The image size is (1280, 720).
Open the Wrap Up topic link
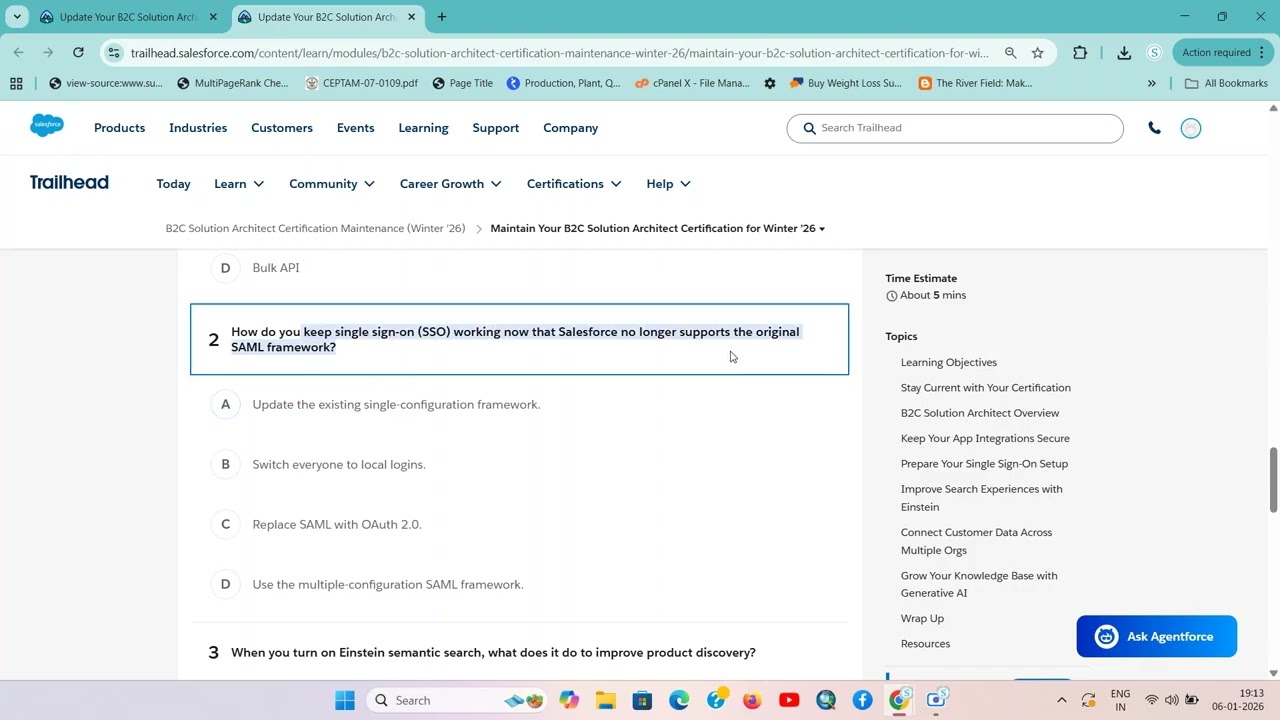click(922, 619)
